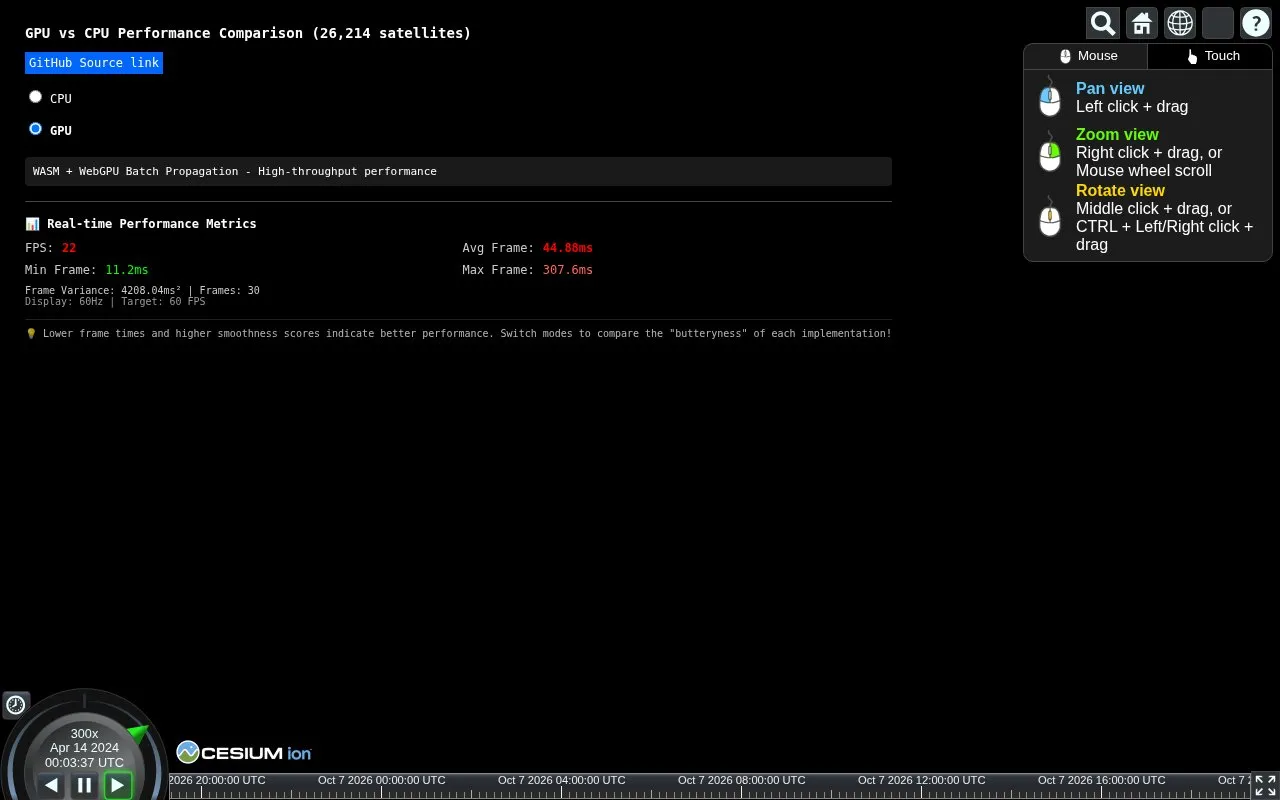This screenshot has width=1280, height=800.
Task: Pause the animation
Action: (x=84, y=785)
